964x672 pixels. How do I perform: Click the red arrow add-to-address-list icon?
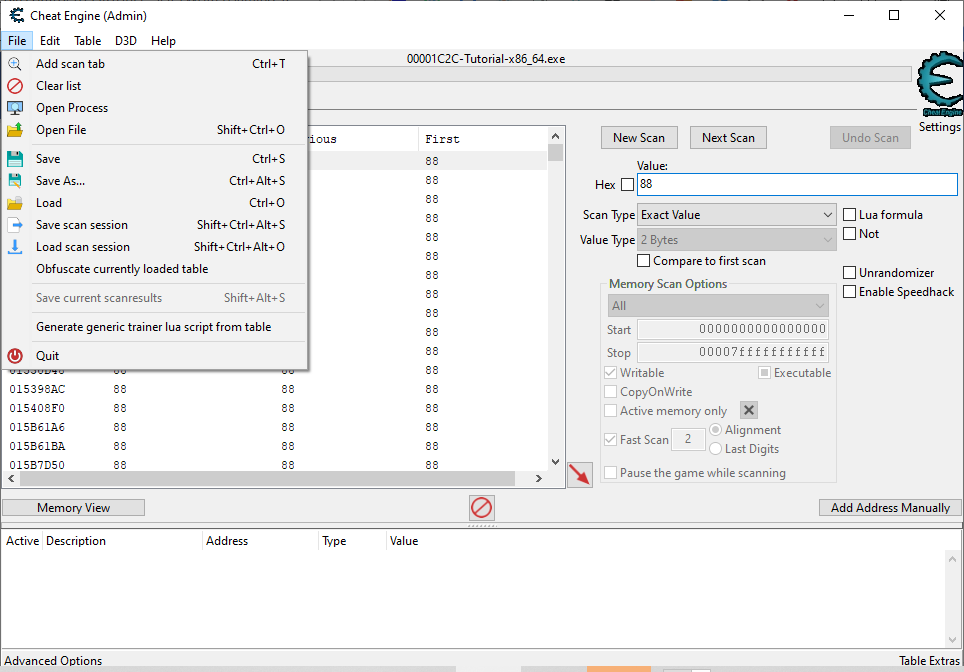coord(579,475)
